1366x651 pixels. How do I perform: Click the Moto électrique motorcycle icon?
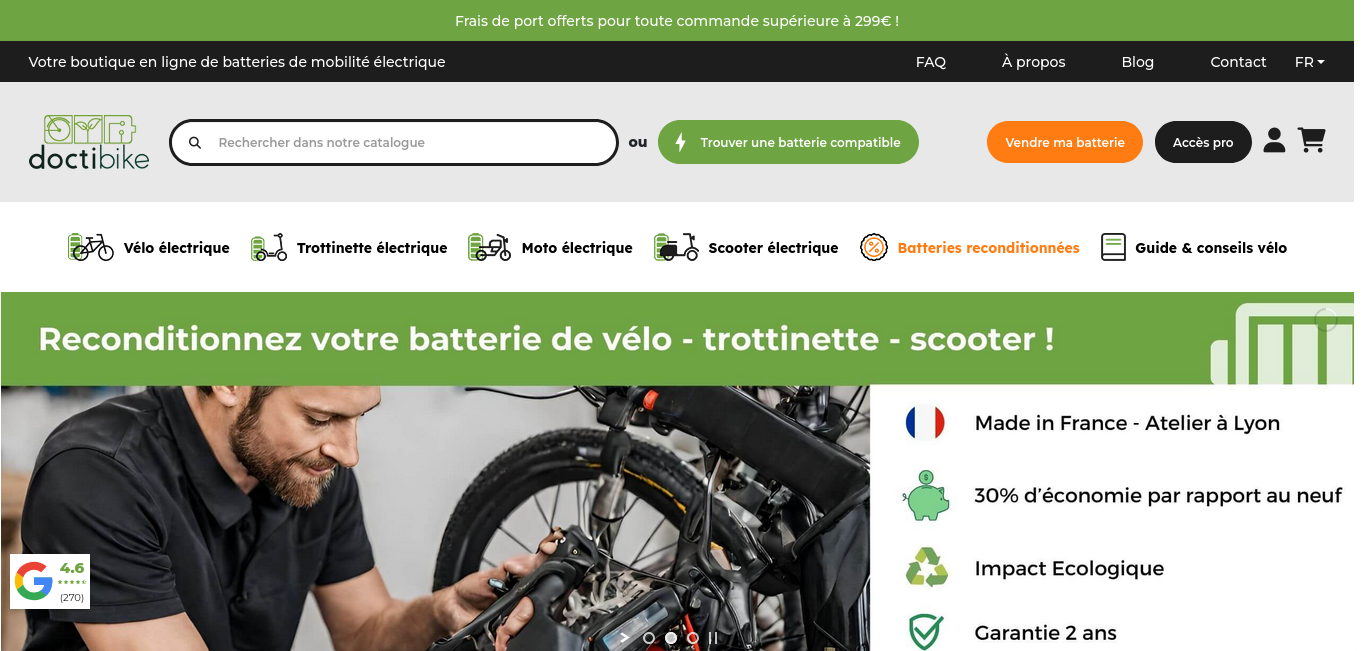[490, 247]
